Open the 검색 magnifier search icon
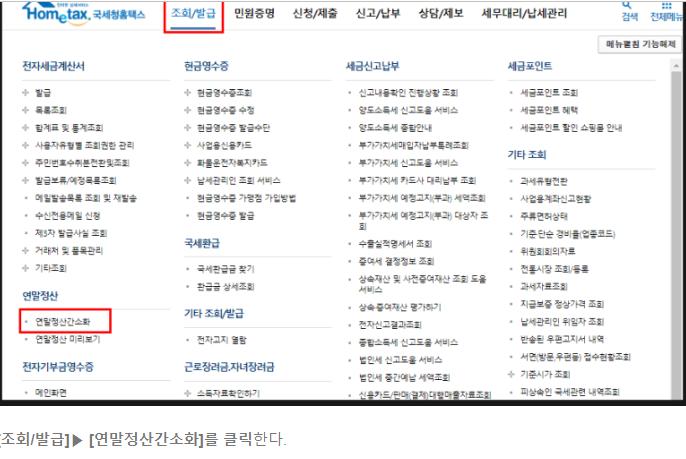 [x=629, y=11]
